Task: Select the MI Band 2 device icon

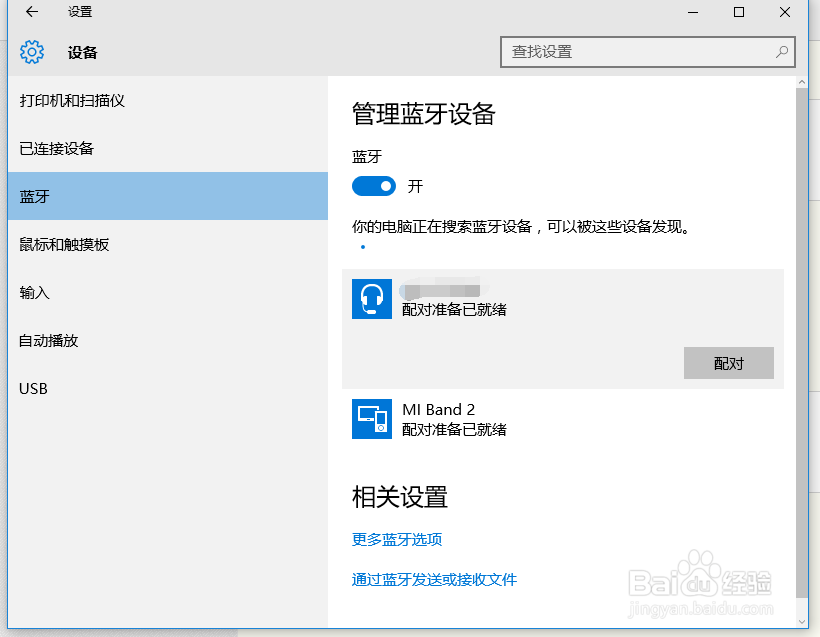Action: coord(372,419)
